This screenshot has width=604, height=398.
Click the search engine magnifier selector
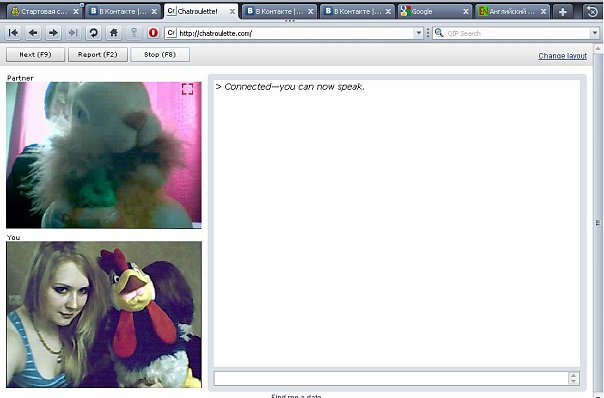click(x=439, y=33)
